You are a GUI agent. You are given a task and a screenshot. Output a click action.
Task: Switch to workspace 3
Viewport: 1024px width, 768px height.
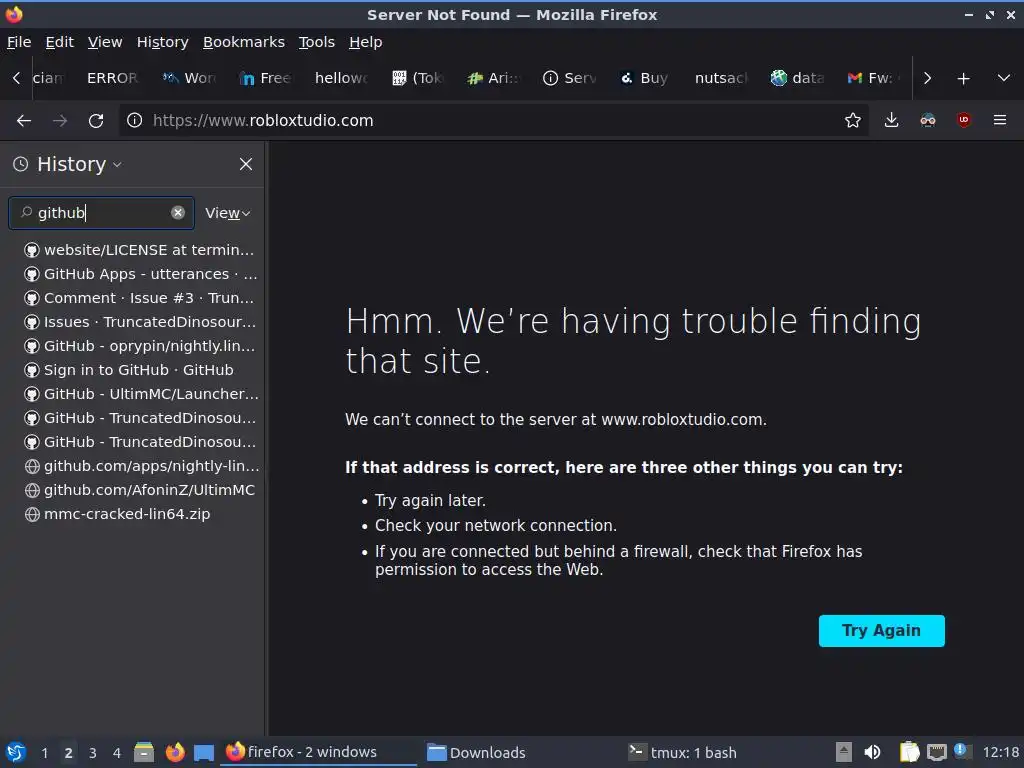93,753
